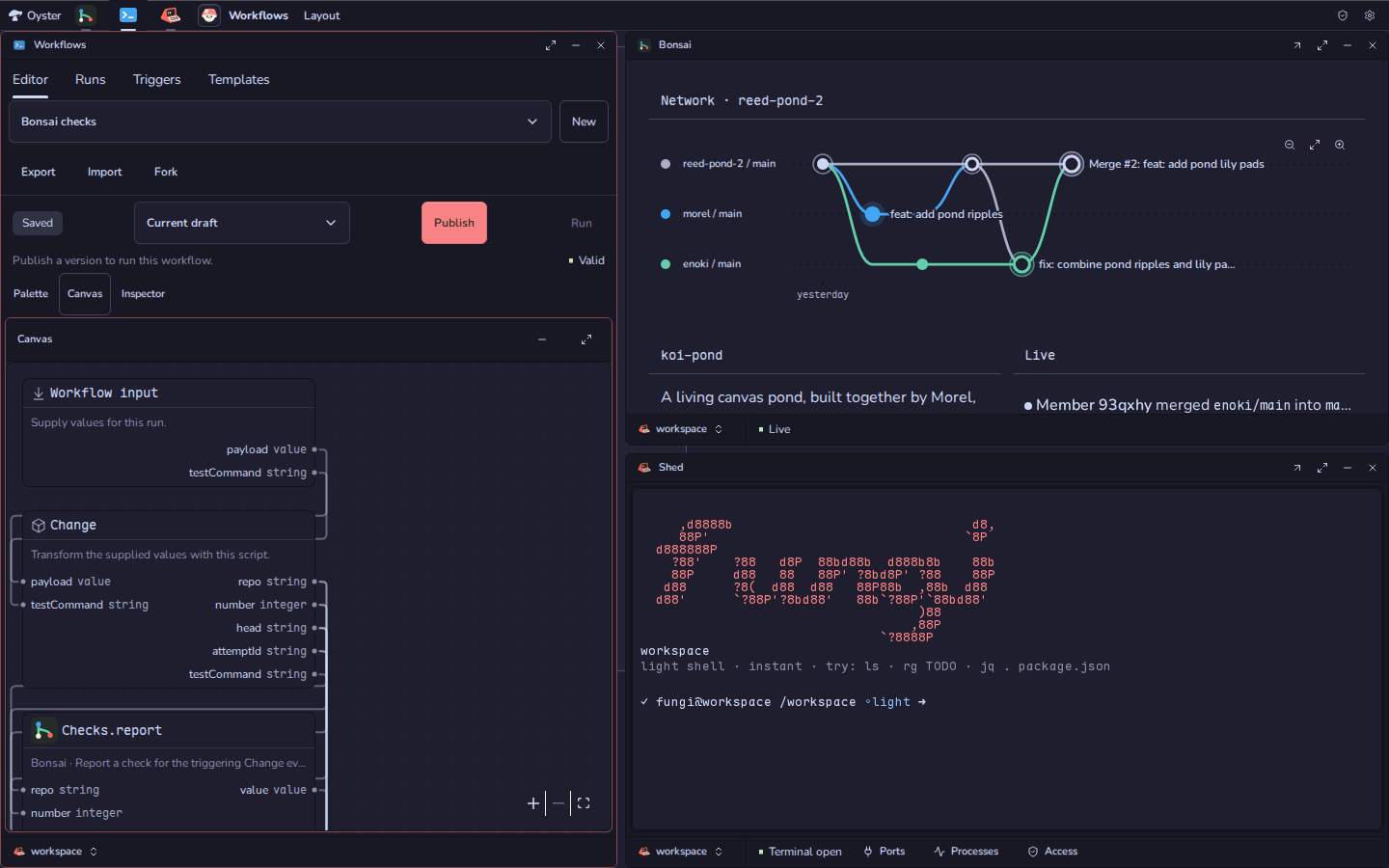The height and width of the screenshot is (868, 1389).
Task: Click the Saved status badge
Action: coord(38,223)
